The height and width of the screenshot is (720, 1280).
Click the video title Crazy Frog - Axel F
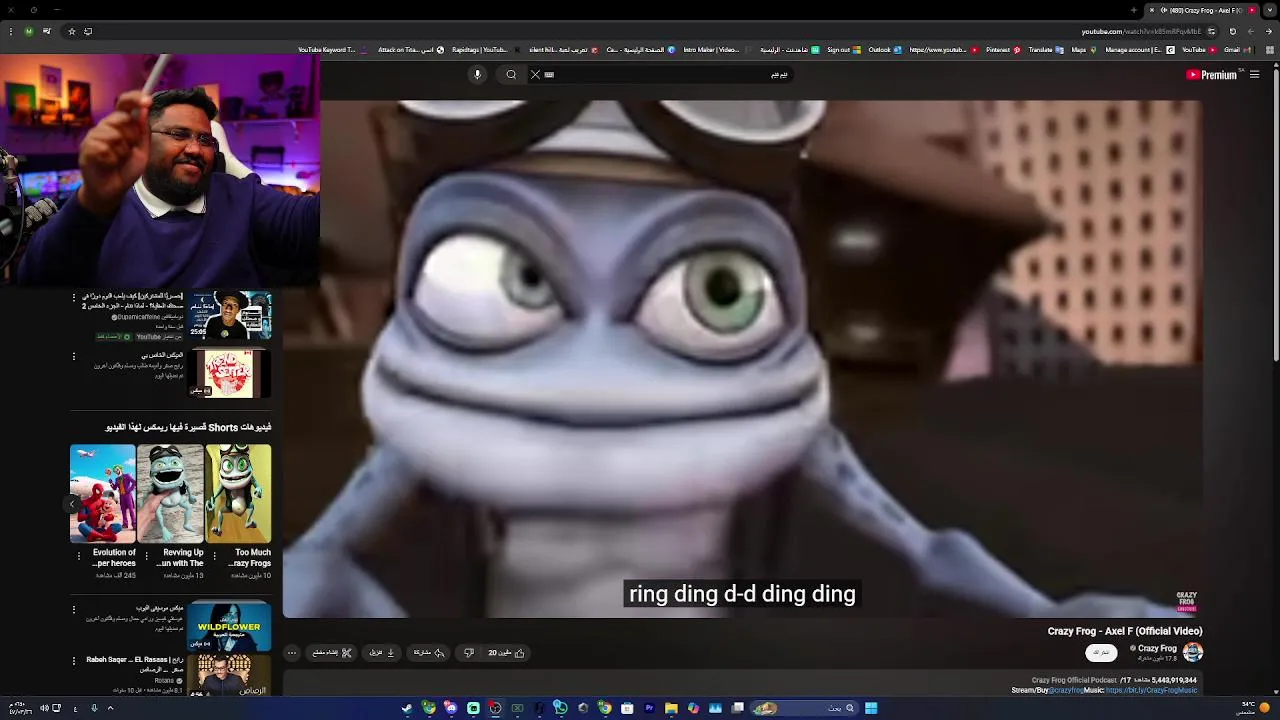pos(1125,631)
